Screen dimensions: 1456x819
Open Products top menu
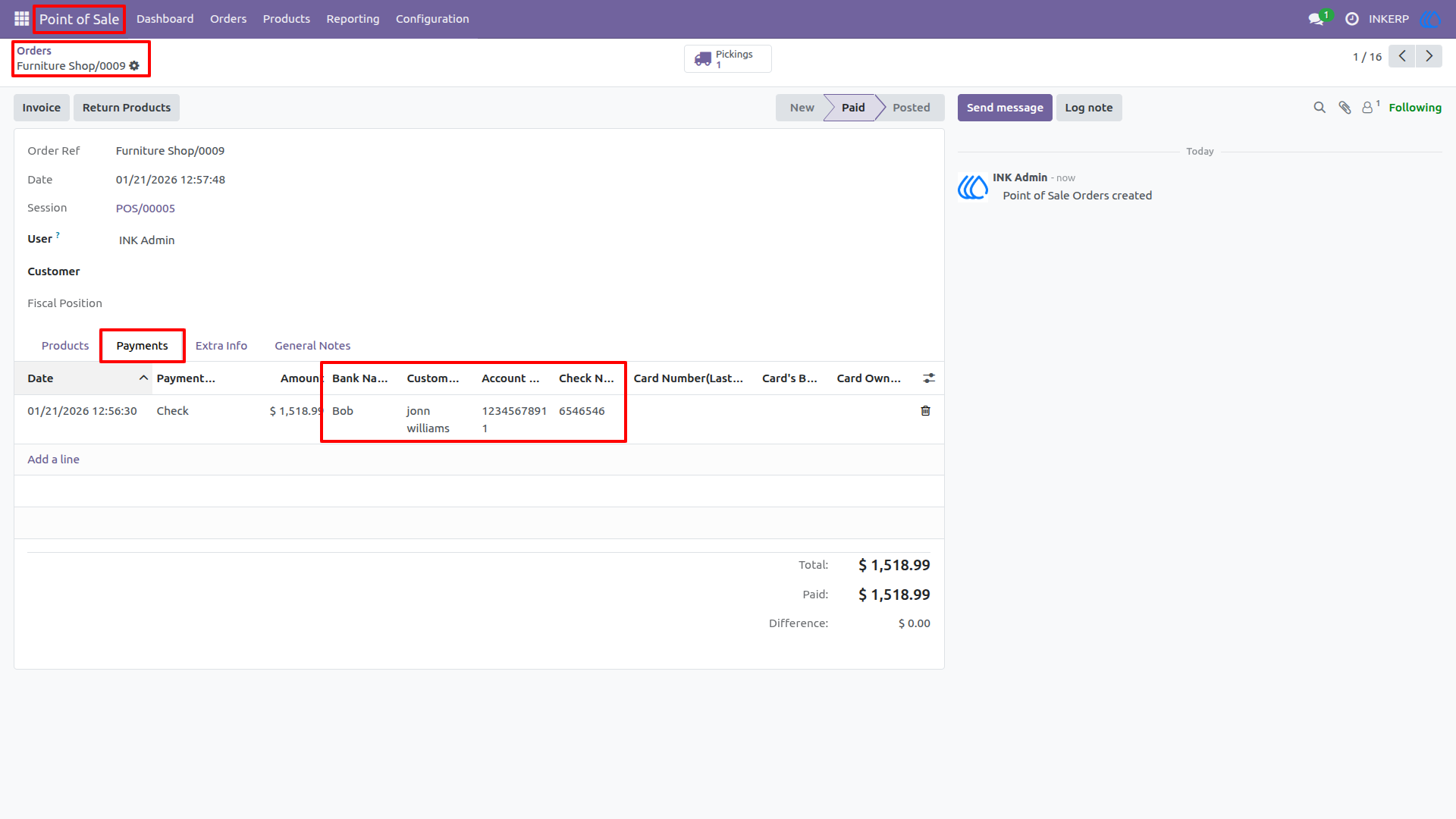tap(286, 19)
